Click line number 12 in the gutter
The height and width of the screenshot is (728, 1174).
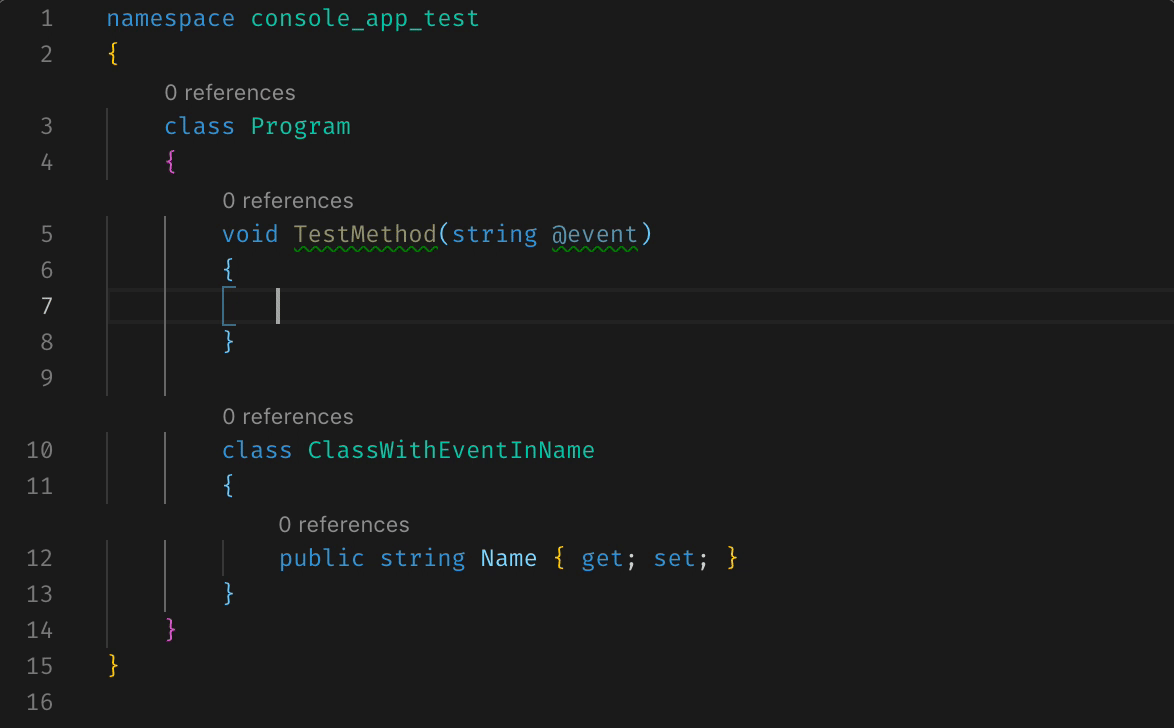(x=40, y=558)
